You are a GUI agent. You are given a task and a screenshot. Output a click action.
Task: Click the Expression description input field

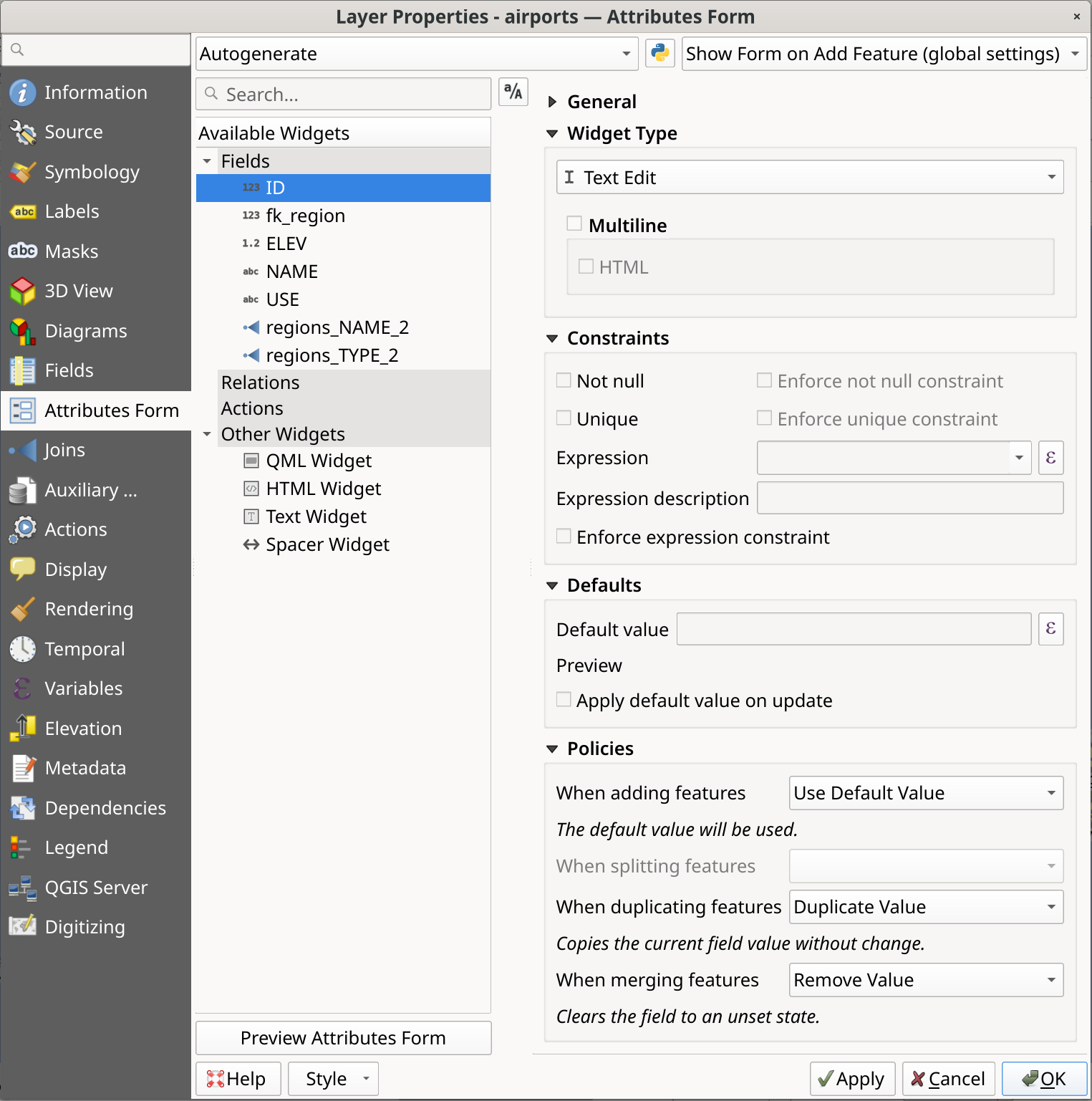909,499
